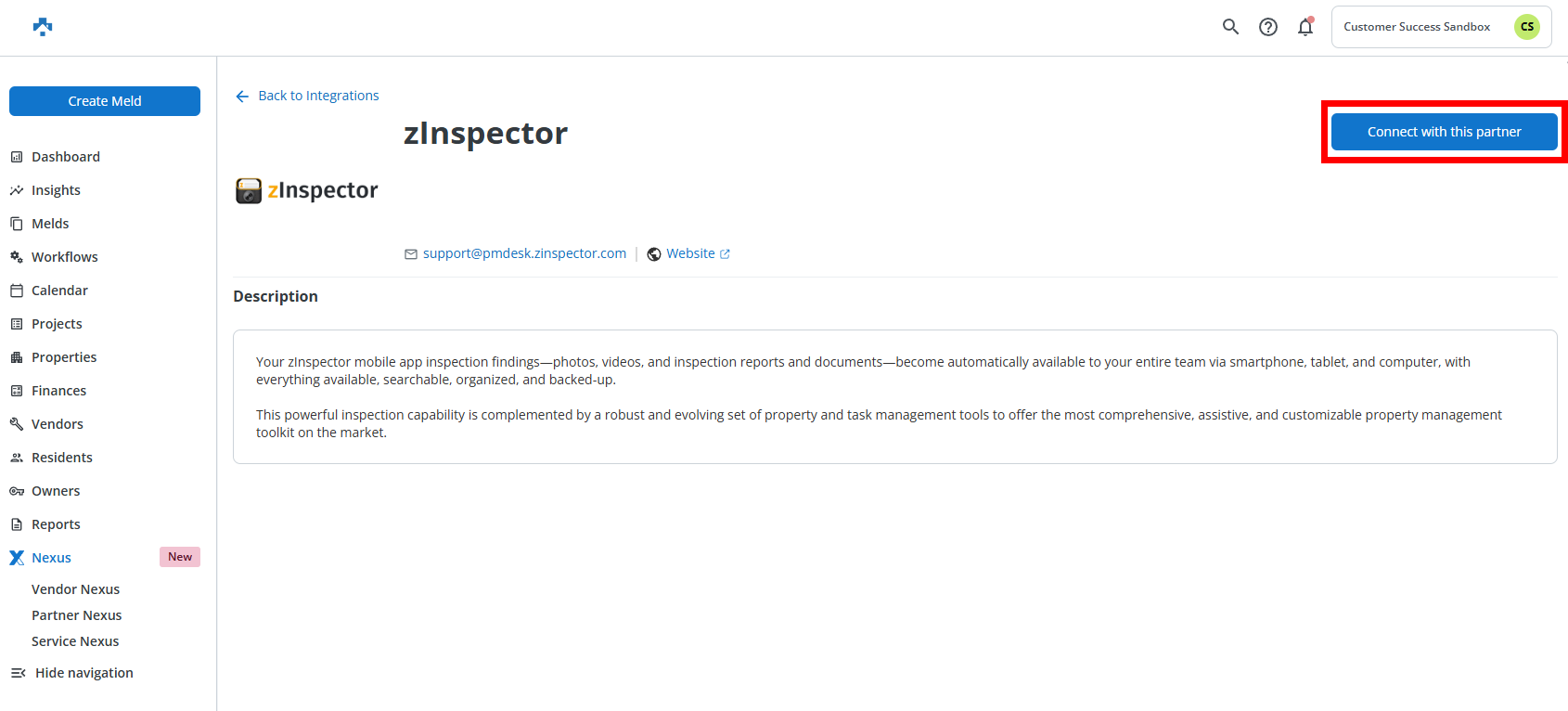Click the back arrow icon to Integrations
The image size is (1568, 711).
(242, 97)
